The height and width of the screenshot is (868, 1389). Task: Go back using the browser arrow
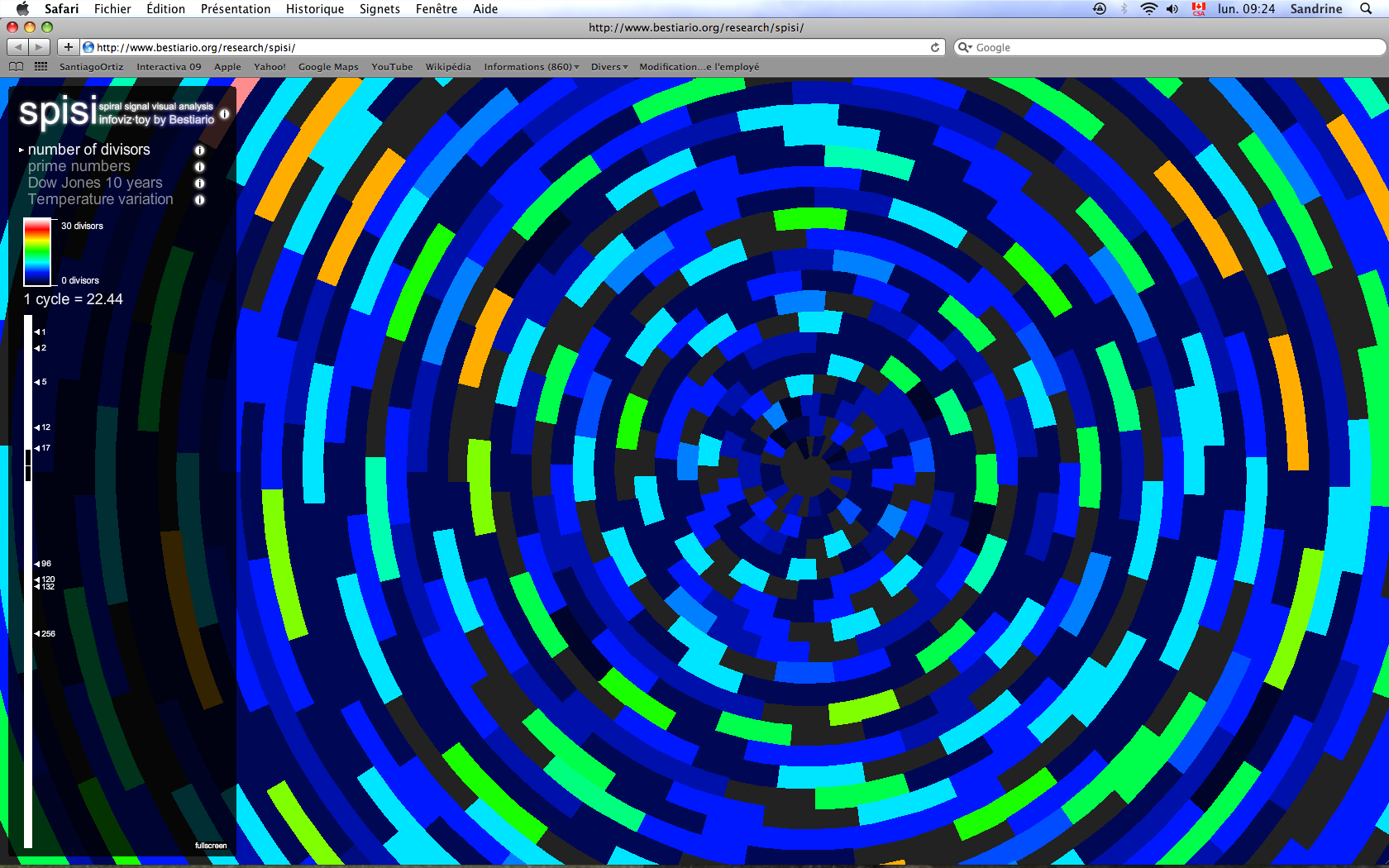click(x=18, y=47)
